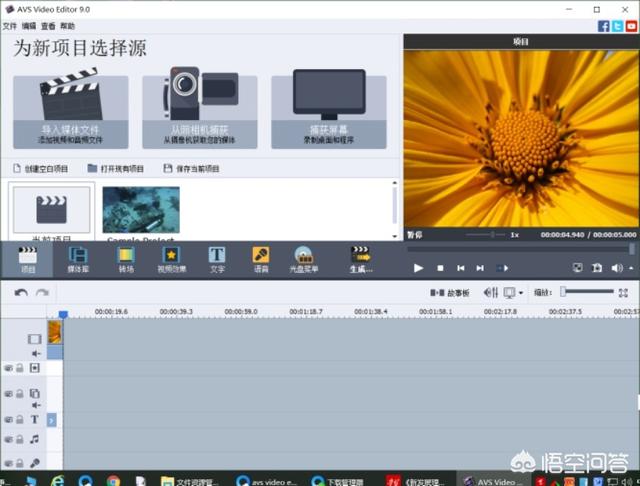Viewport: 640px width, 486px height.
Task: Select the Sample Project thumbnail
Action: (141, 210)
